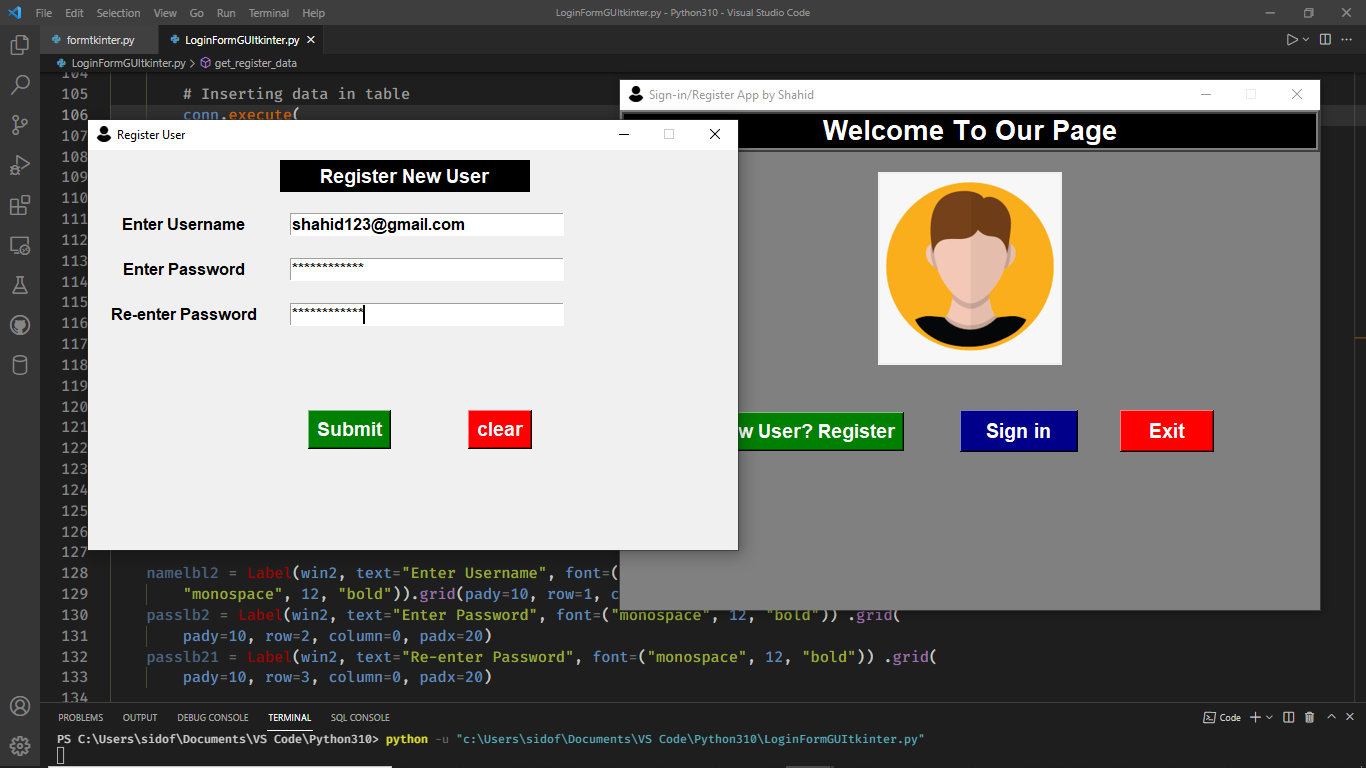Click the user avatar image in the Sign-in app
The width and height of the screenshot is (1366, 768).
pyautogui.click(x=969, y=268)
